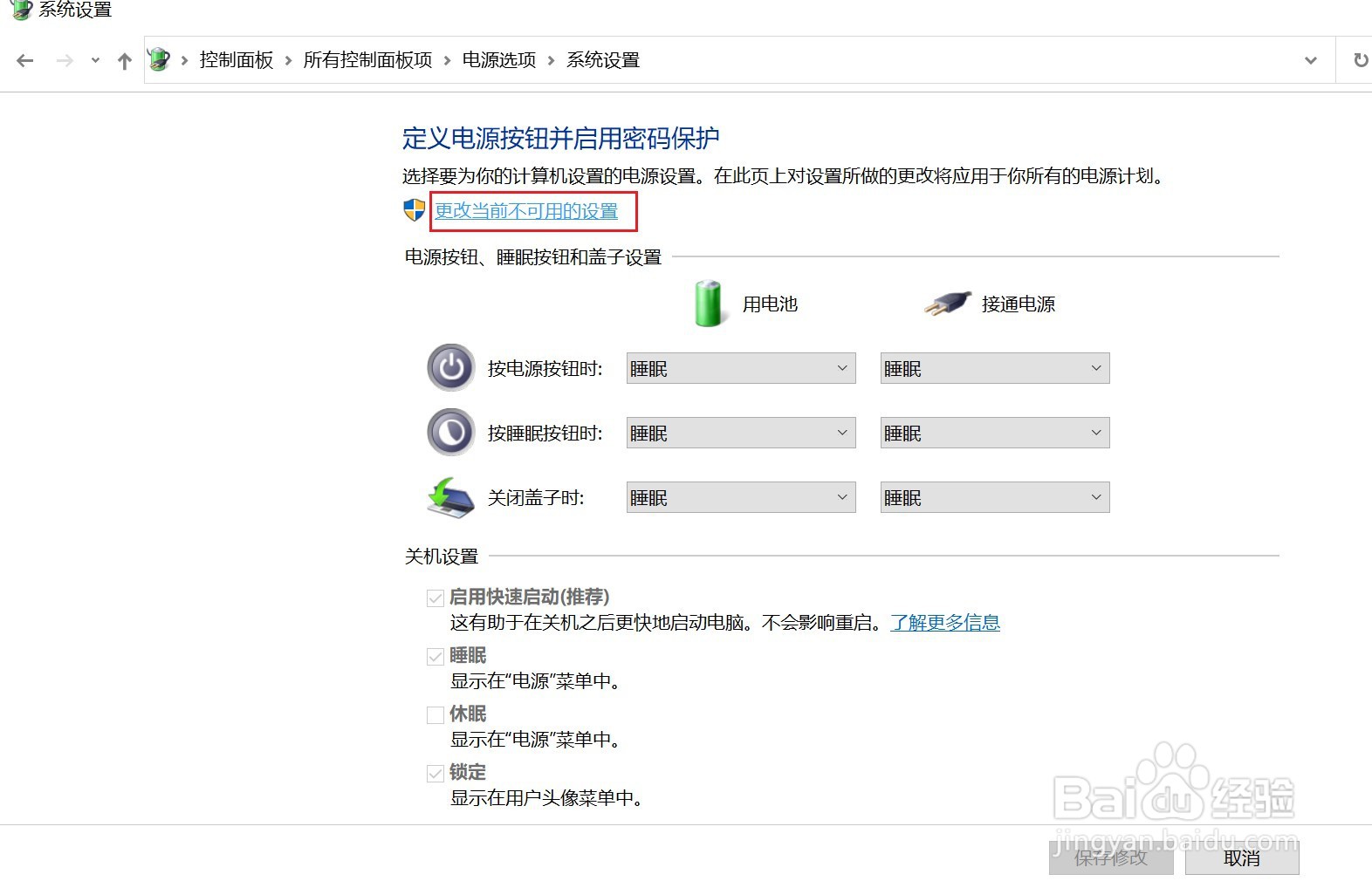The image size is (1372, 888).
Task: Click 接通电源 column label
Action: (1019, 304)
